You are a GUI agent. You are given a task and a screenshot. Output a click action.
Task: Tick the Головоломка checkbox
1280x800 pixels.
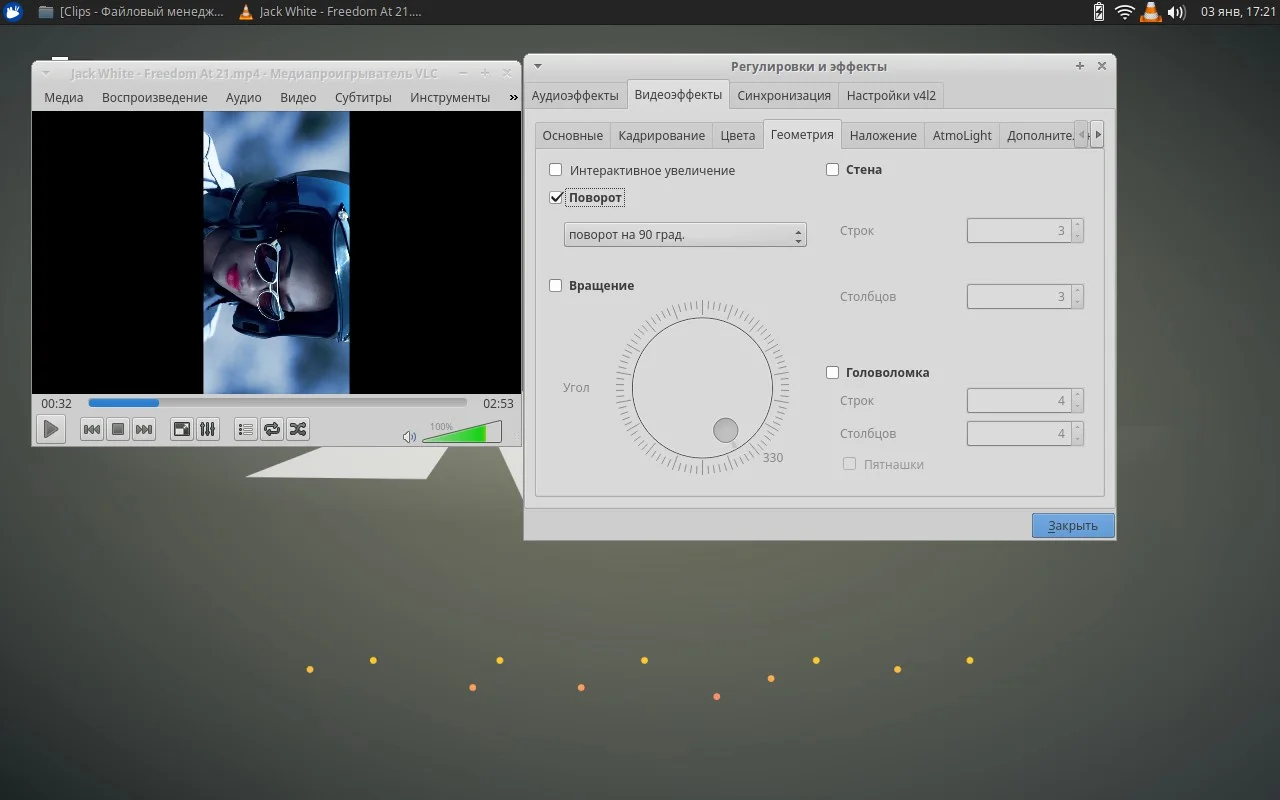pos(832,373)
